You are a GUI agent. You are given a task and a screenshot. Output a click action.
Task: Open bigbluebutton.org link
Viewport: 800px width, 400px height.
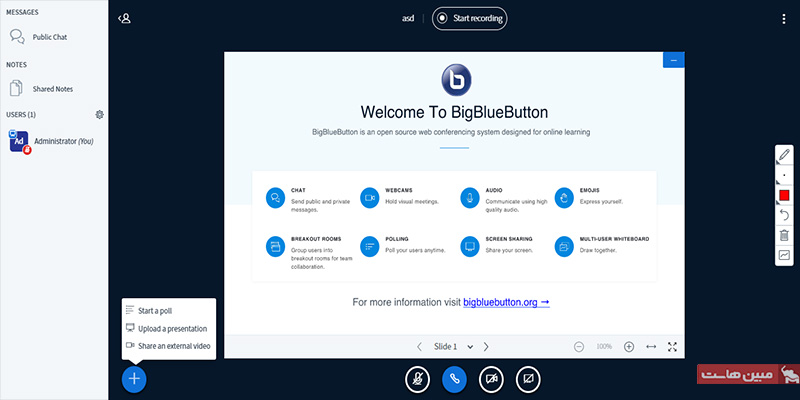tap(506, 303)
